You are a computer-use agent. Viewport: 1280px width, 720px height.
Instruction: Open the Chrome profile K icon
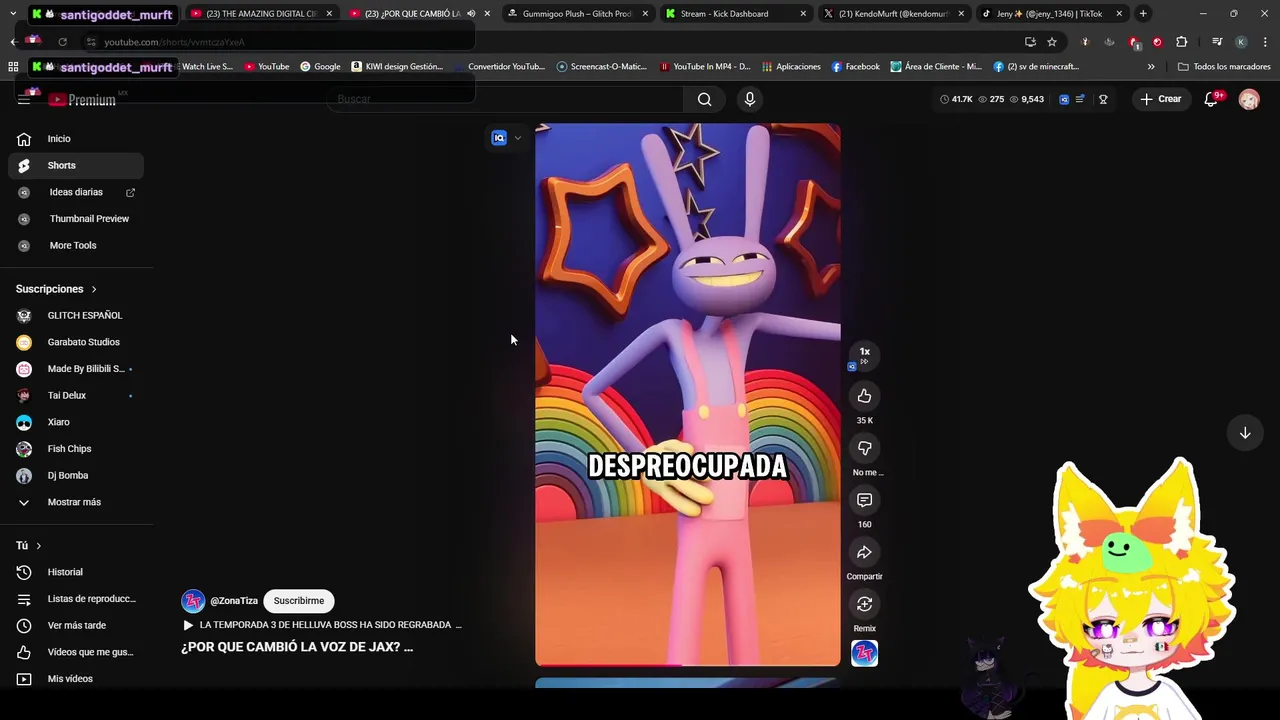point(1241,42)
